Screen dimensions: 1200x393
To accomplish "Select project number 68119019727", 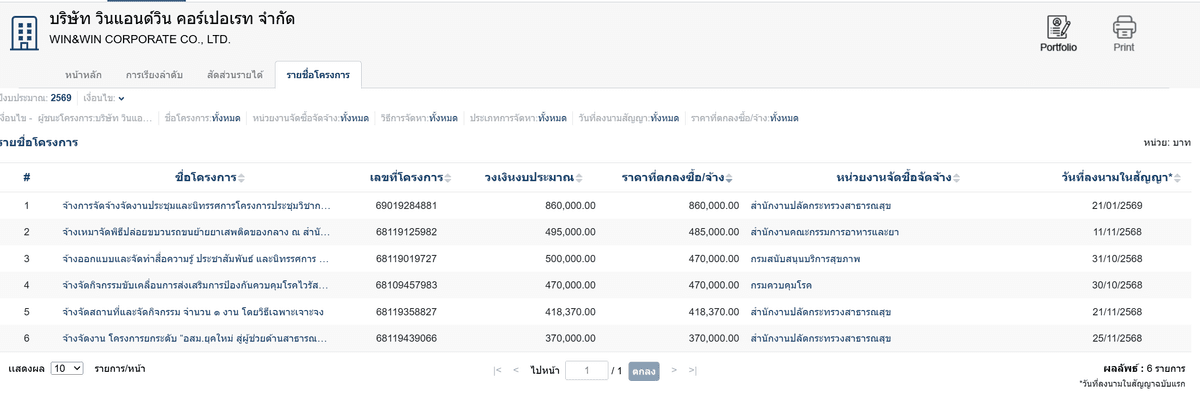I will tap(406, 258).
